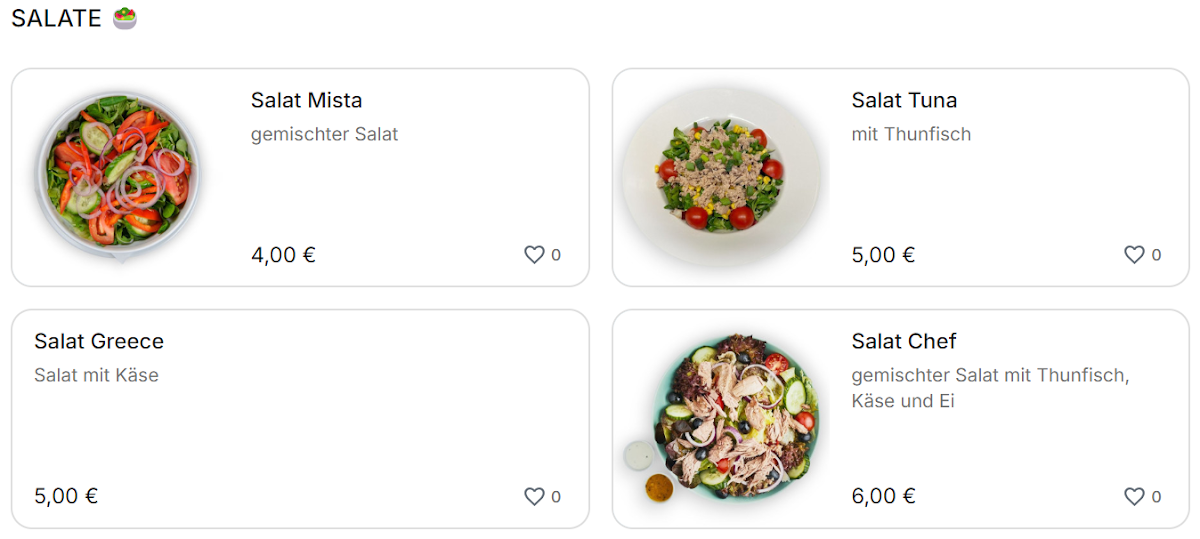Click the SALATE section heading
This screenshot has width=1200, height=539.
(x=56, y=18)
